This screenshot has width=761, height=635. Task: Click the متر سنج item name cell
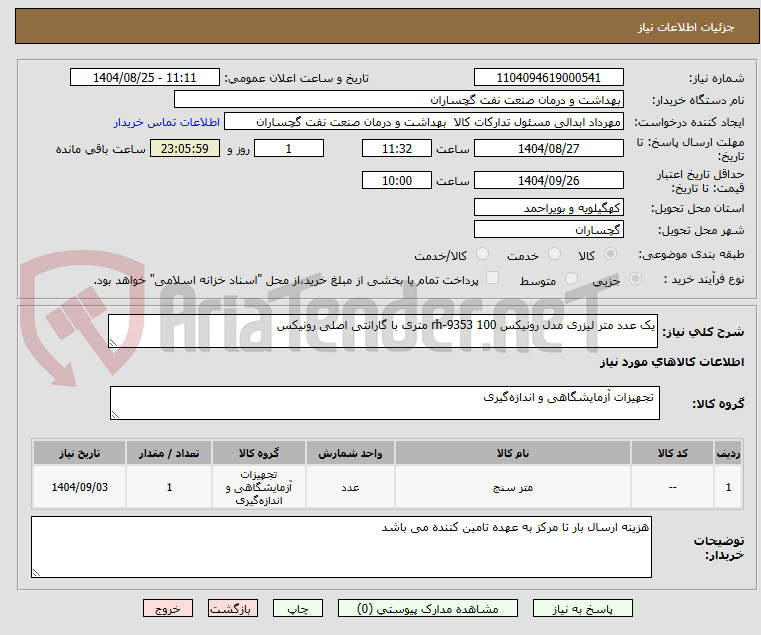[513, 487]
